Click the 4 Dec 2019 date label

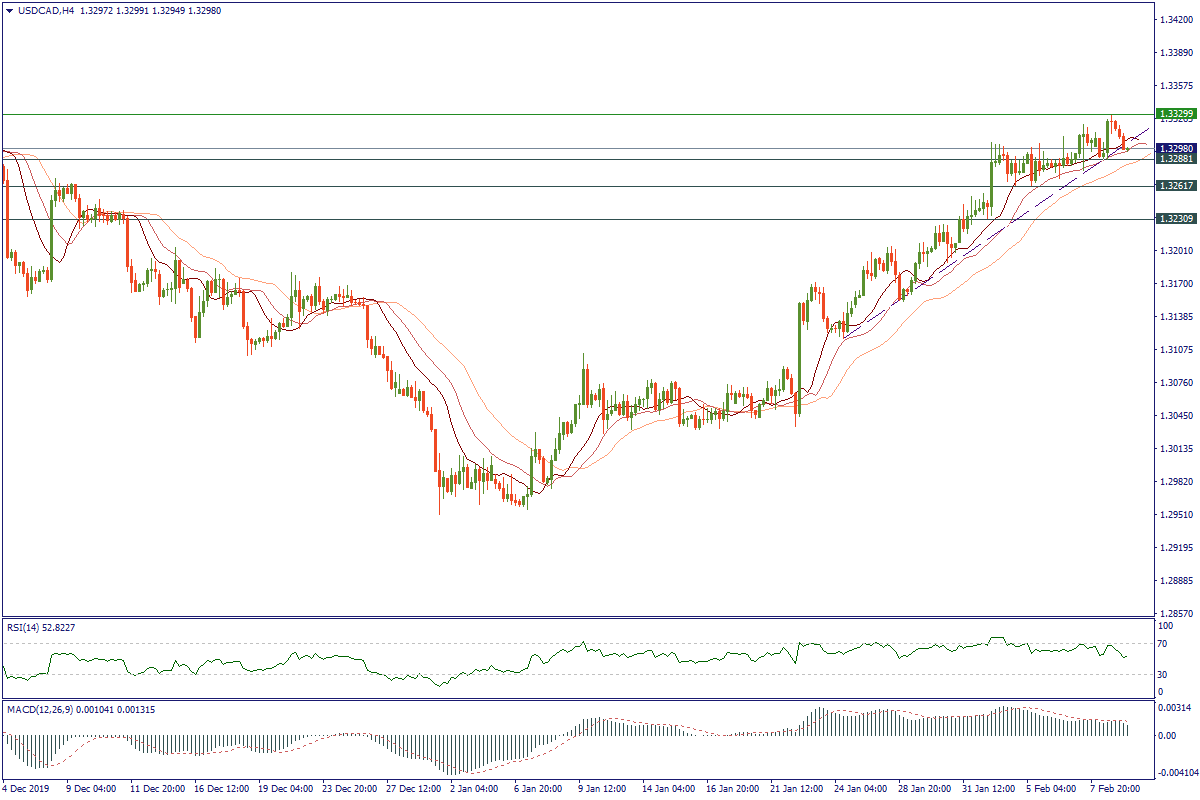coord(28,789)
